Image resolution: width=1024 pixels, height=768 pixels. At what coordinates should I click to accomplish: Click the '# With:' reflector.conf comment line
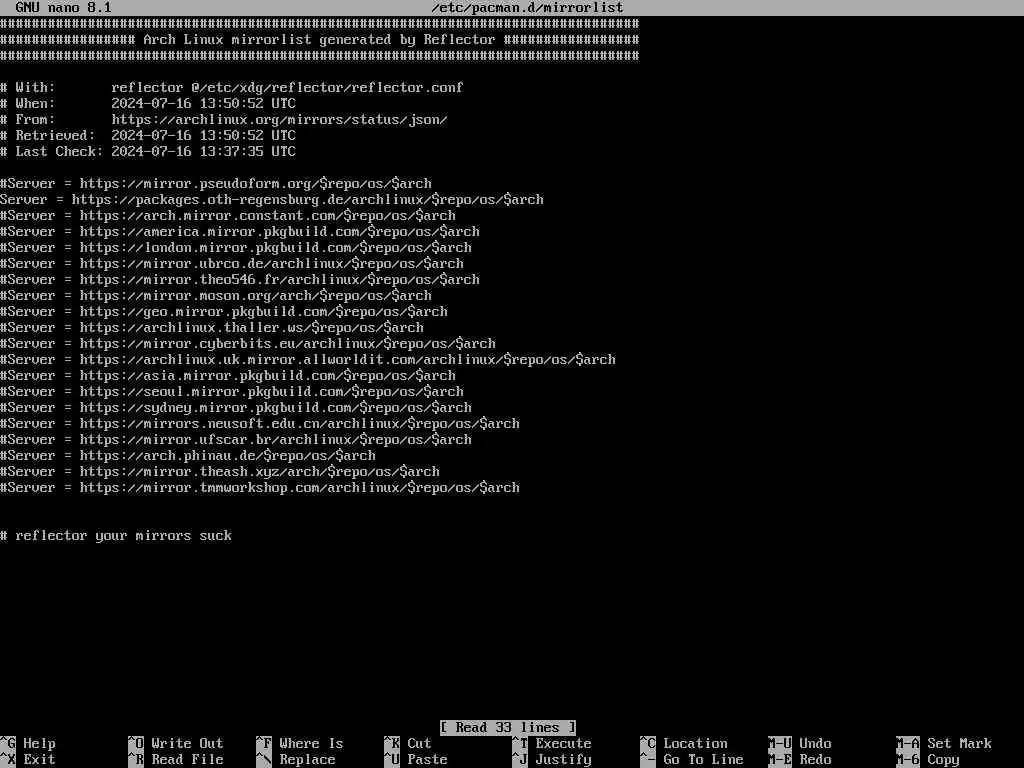pyautogui.click(x=232, y=88)
